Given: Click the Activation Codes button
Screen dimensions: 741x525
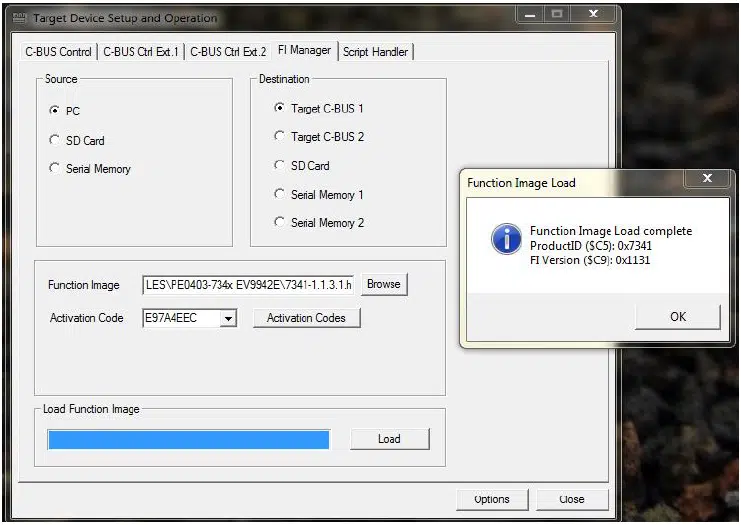Looking at the screenshot, I should [306, 318].
